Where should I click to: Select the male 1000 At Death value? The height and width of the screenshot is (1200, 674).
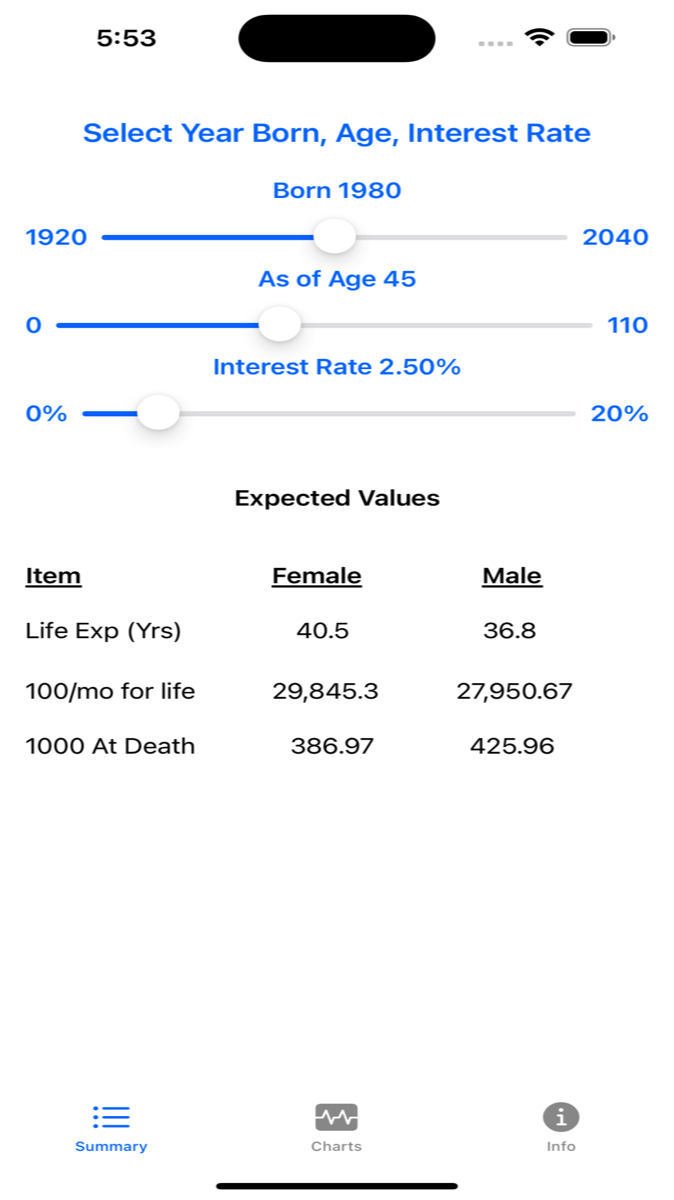click(x=511, y=746)
